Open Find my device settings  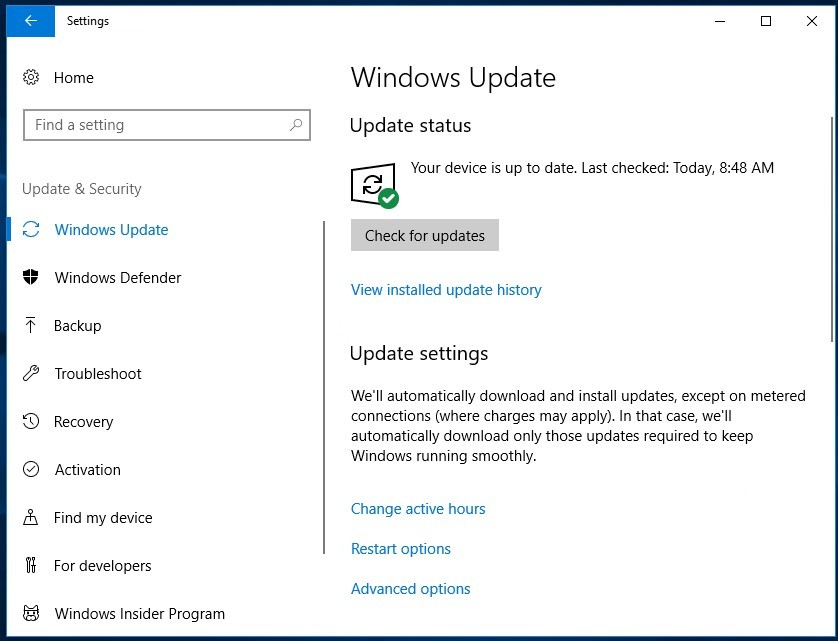pos(103,518)
